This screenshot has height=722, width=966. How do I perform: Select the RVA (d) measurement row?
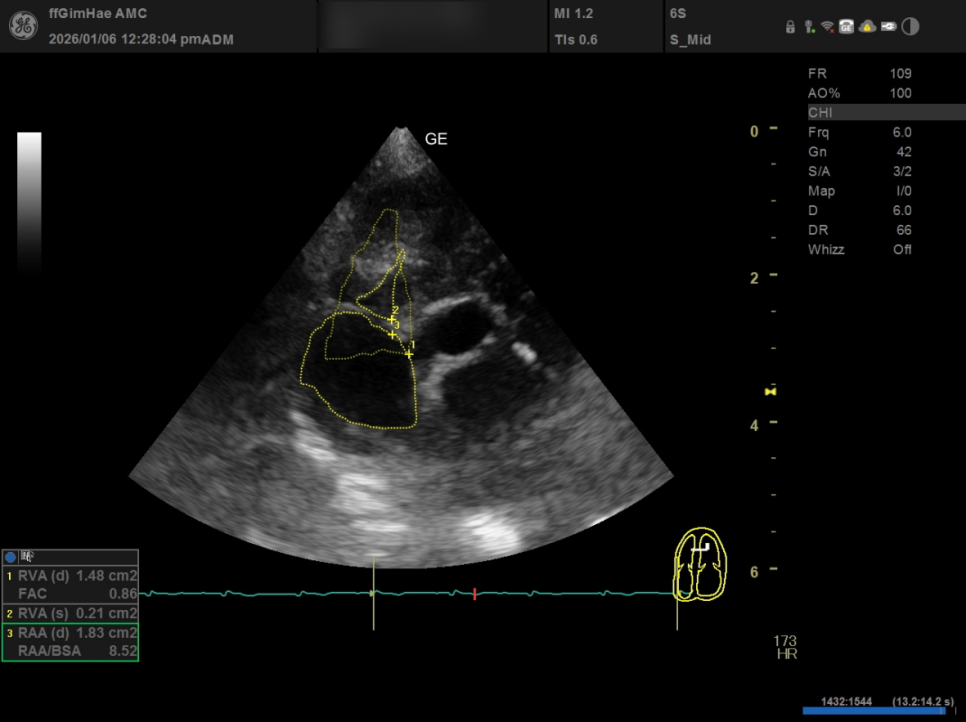click(x=70, y=575)
